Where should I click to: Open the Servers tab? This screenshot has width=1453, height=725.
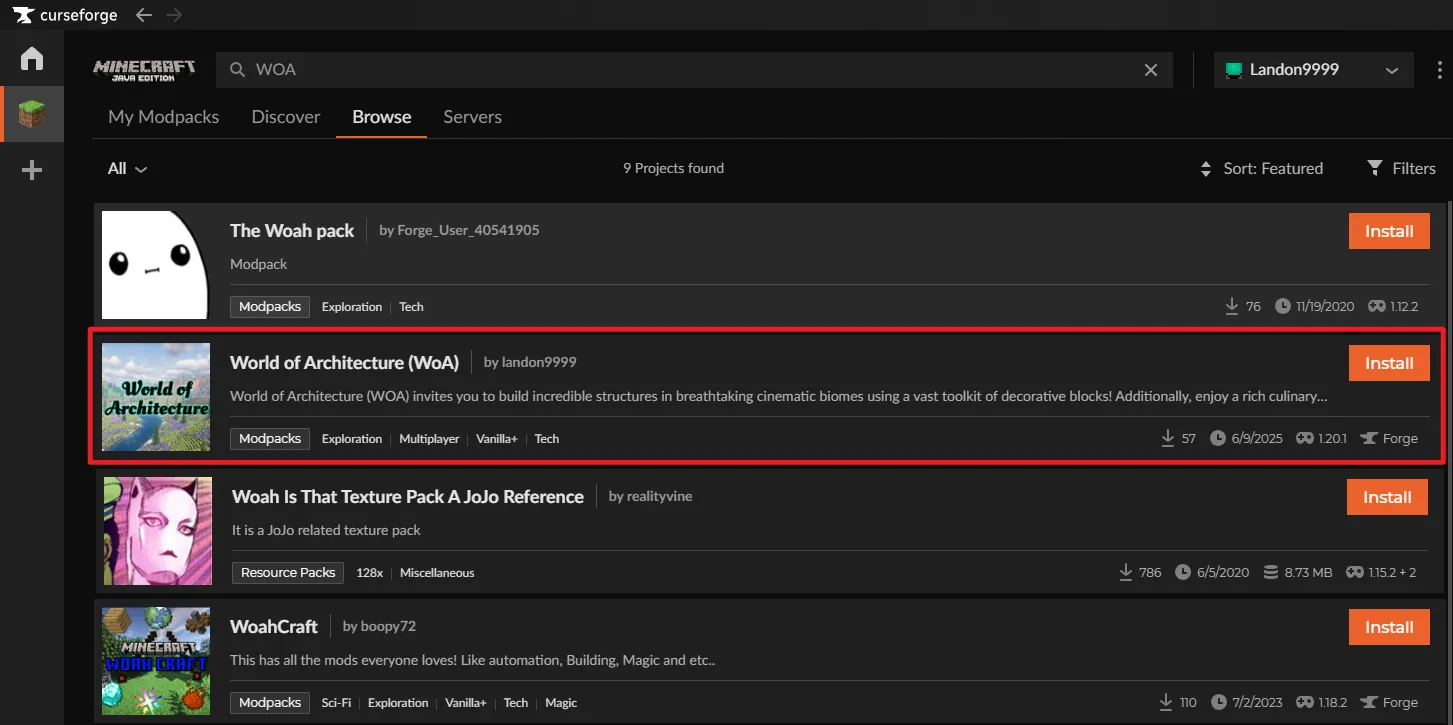pyautogui.click(x=473, y=117)
